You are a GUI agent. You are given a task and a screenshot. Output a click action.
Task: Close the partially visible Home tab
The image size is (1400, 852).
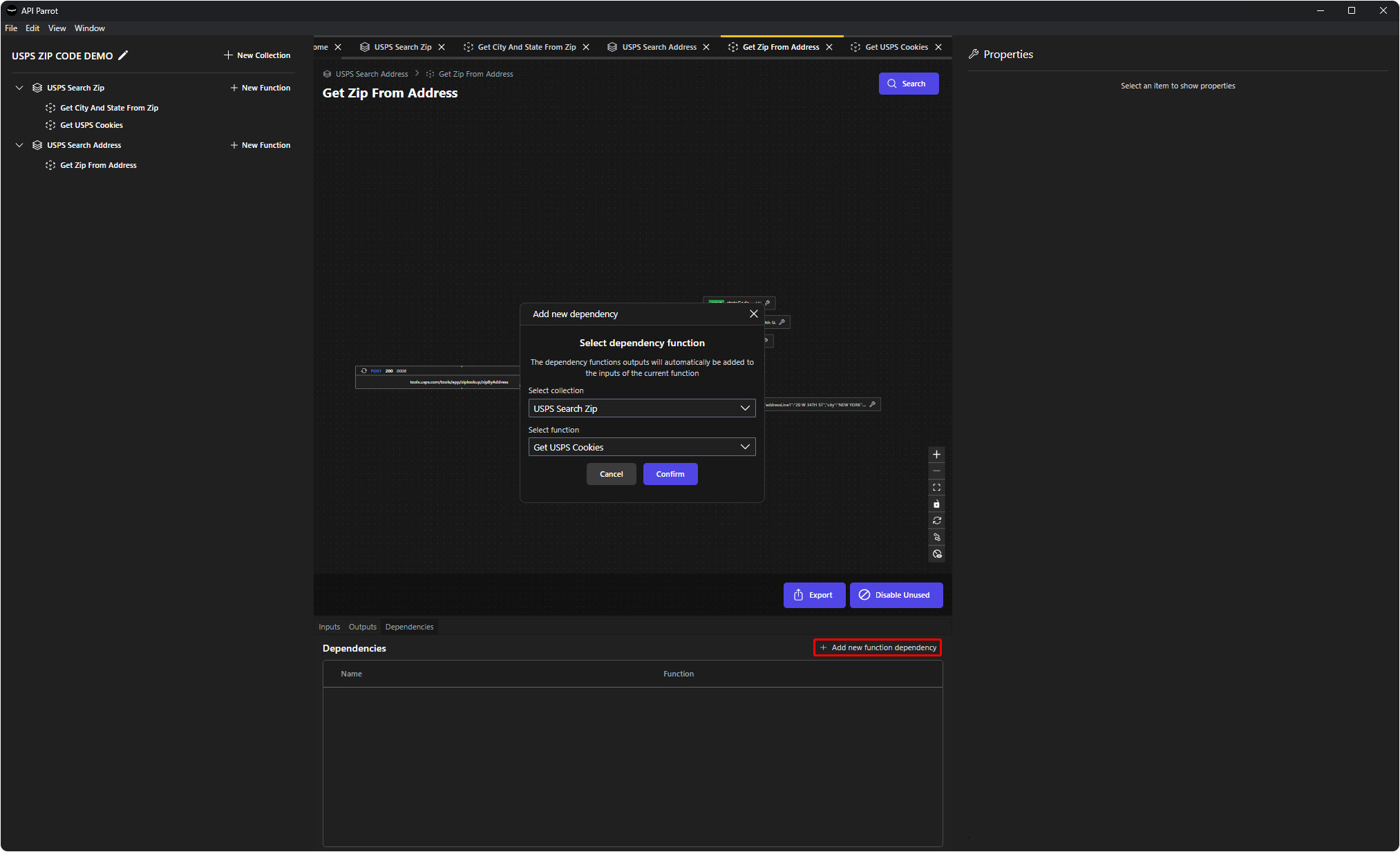338,47
